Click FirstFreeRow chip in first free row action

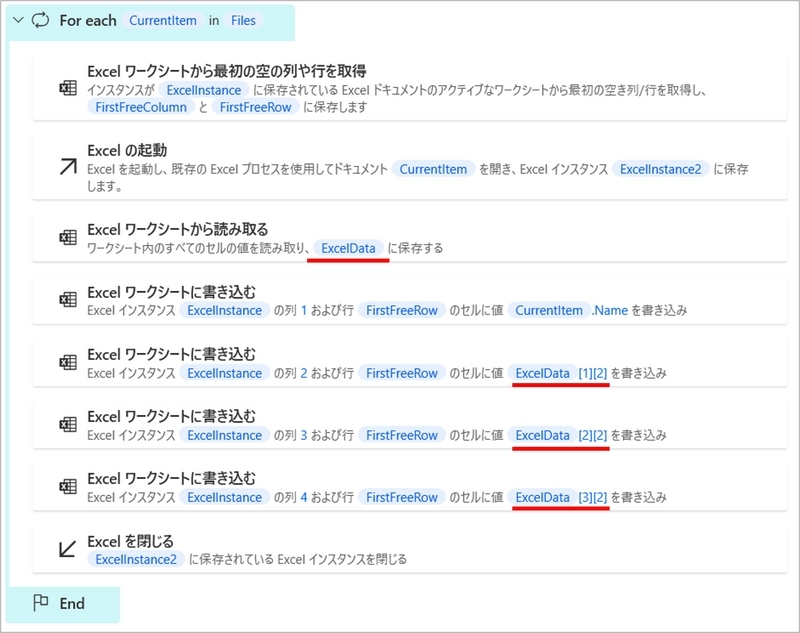point(255,107)
